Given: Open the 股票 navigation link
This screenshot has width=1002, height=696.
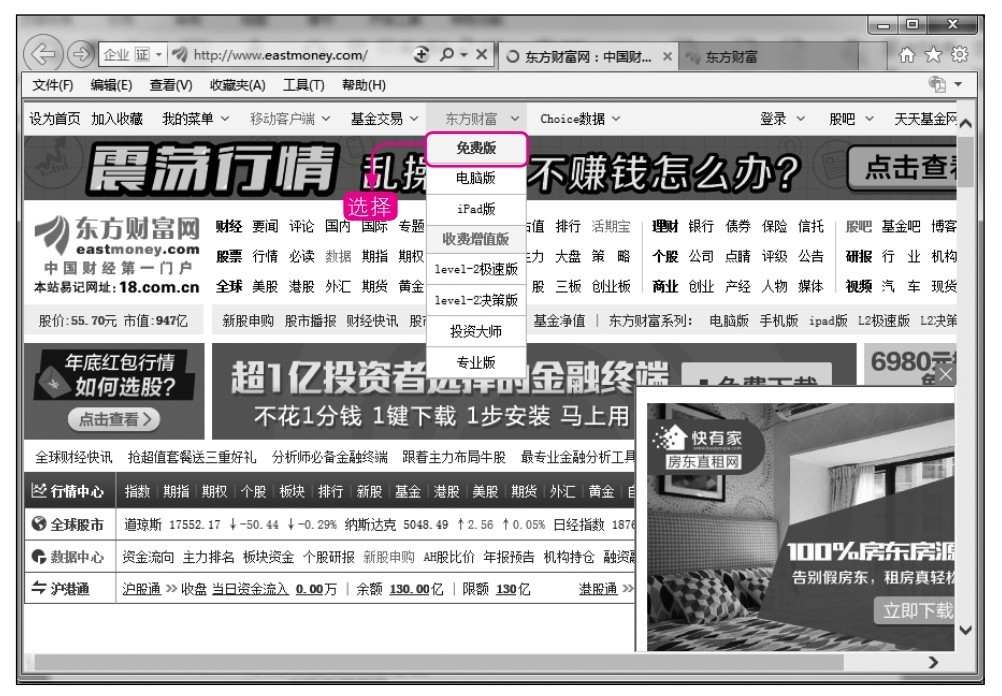Looking at the screenshot, I should [229, 256].
